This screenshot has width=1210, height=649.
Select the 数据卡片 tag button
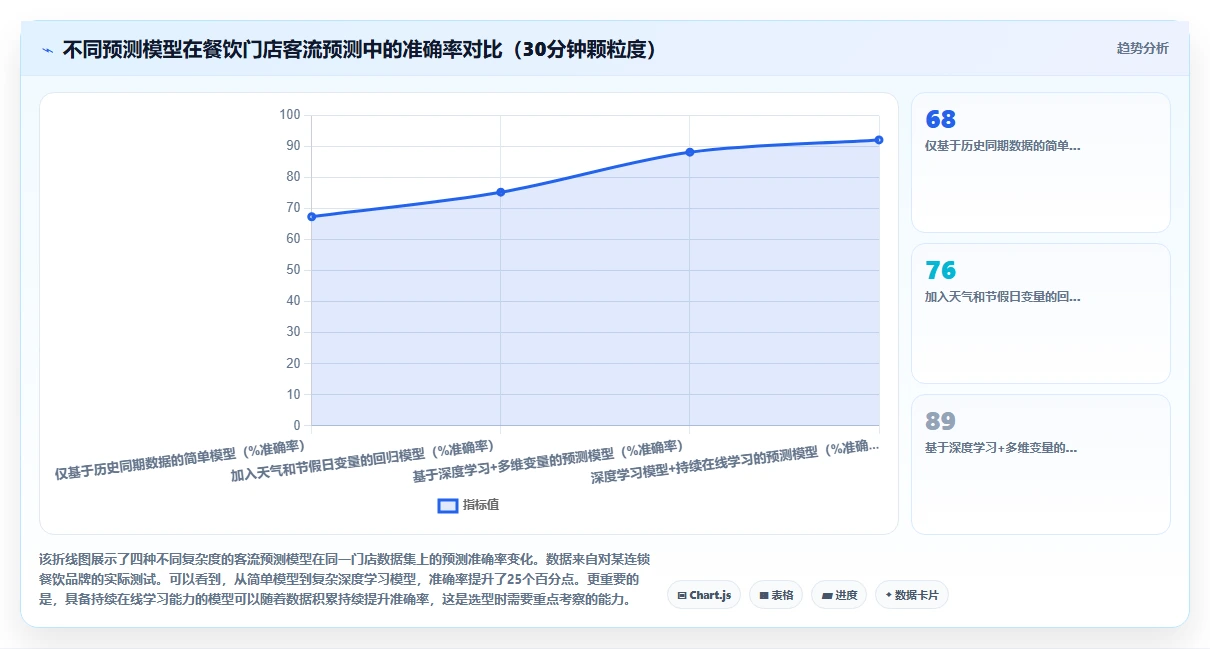911,595
